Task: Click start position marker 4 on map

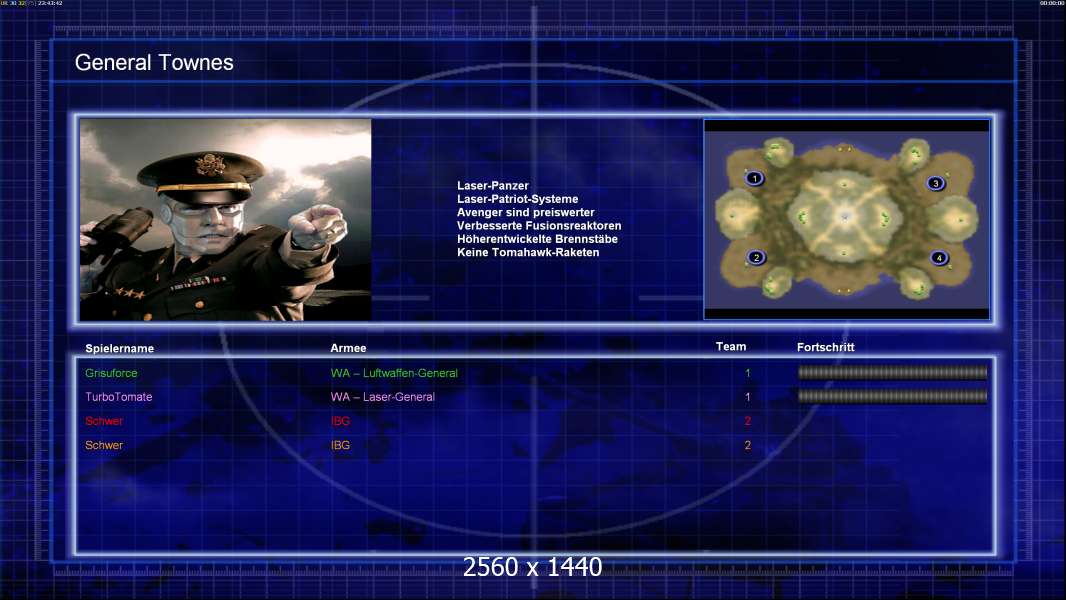Action: pos(939,258)
